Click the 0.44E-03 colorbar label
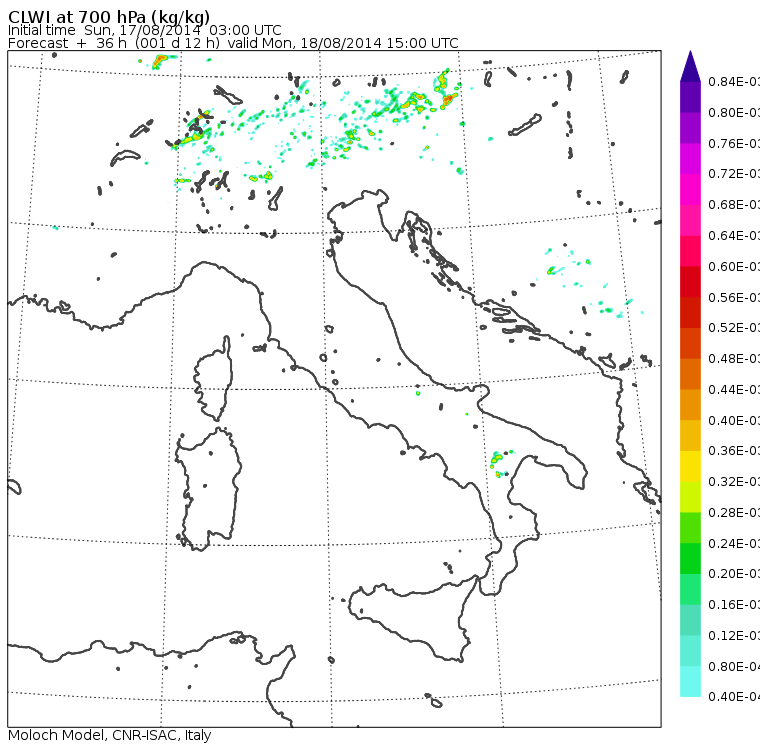This screenshot has width=760, height=749. coord(734,390)
